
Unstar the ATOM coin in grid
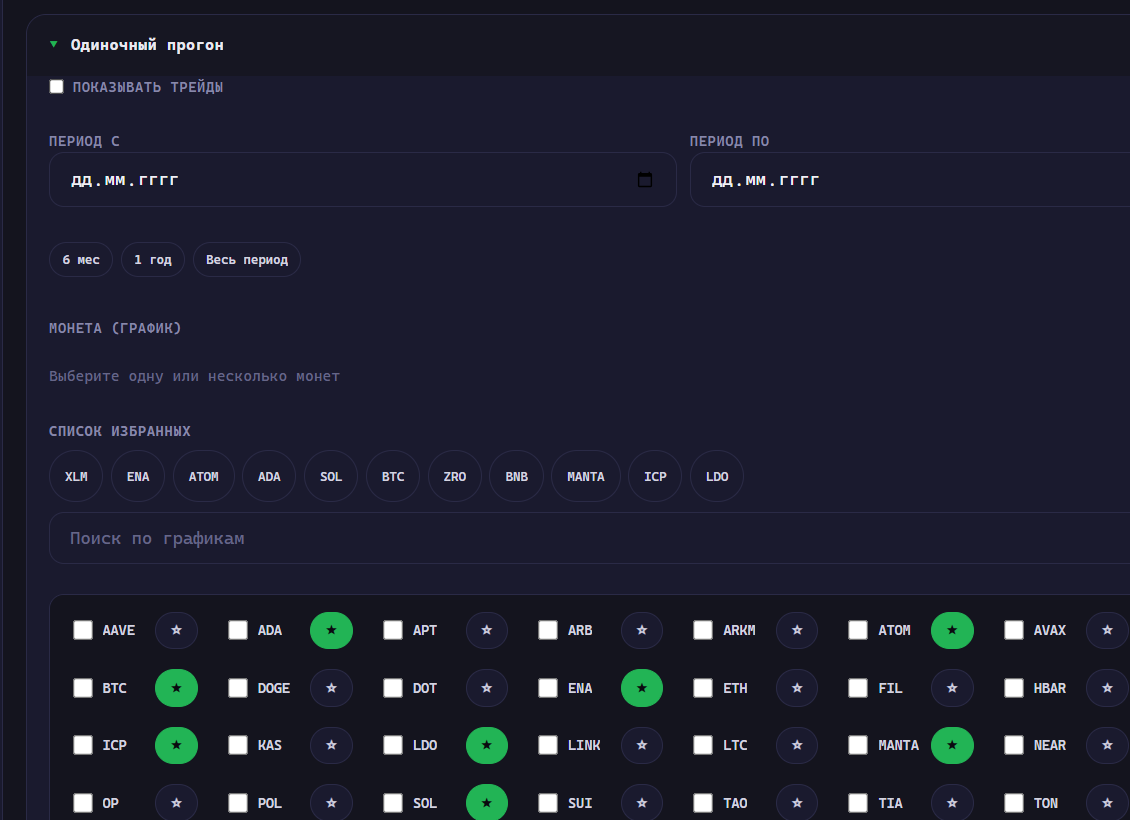pos(952,630)
